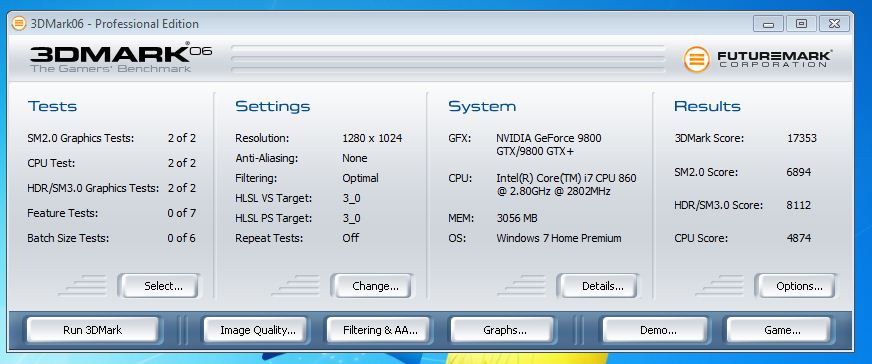Click the MEM value 3056 MB
Screen dimensions: 872x364
pyautogui.click(x=517, y=218)
